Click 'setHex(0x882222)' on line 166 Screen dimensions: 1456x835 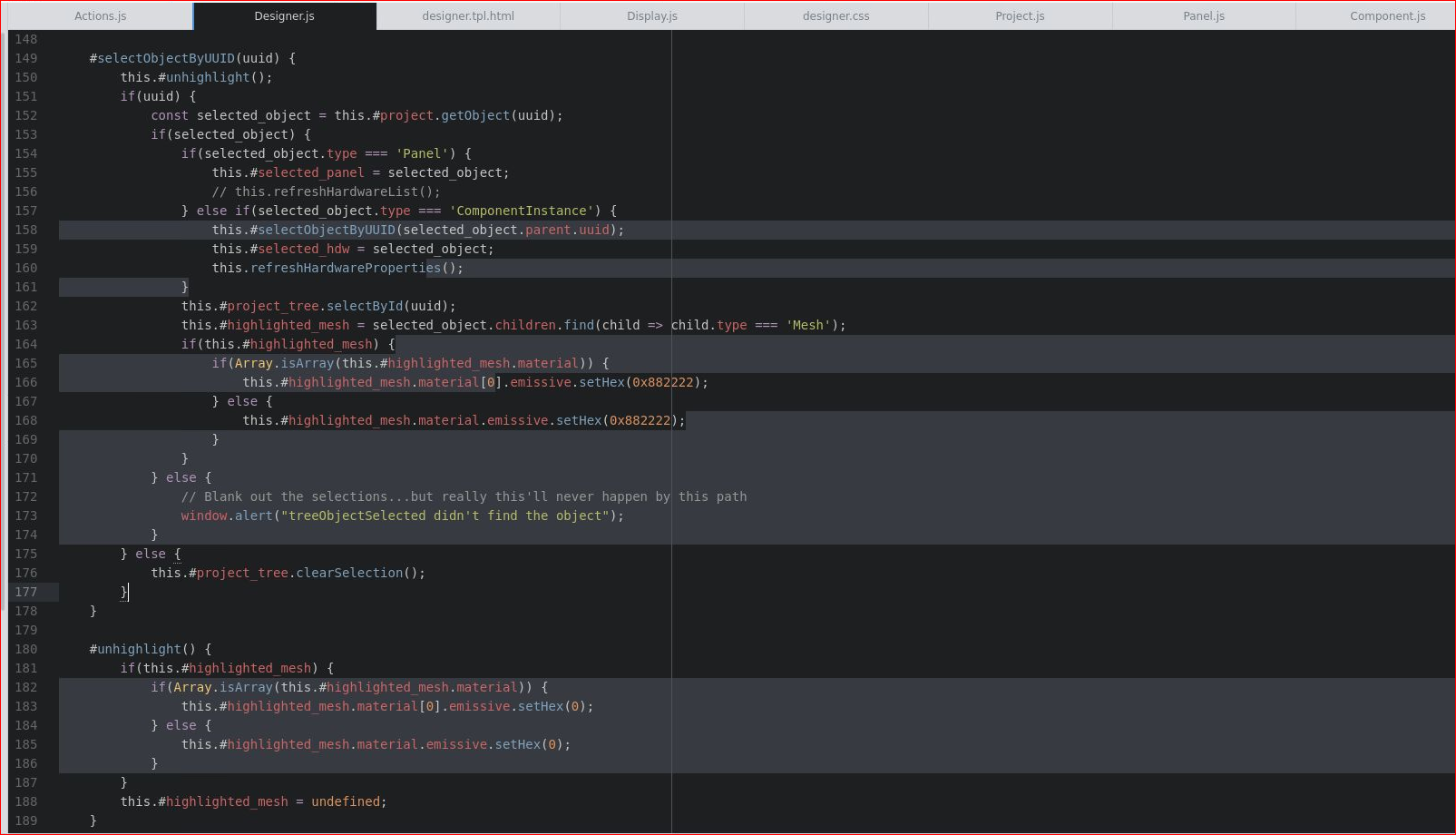640,382
